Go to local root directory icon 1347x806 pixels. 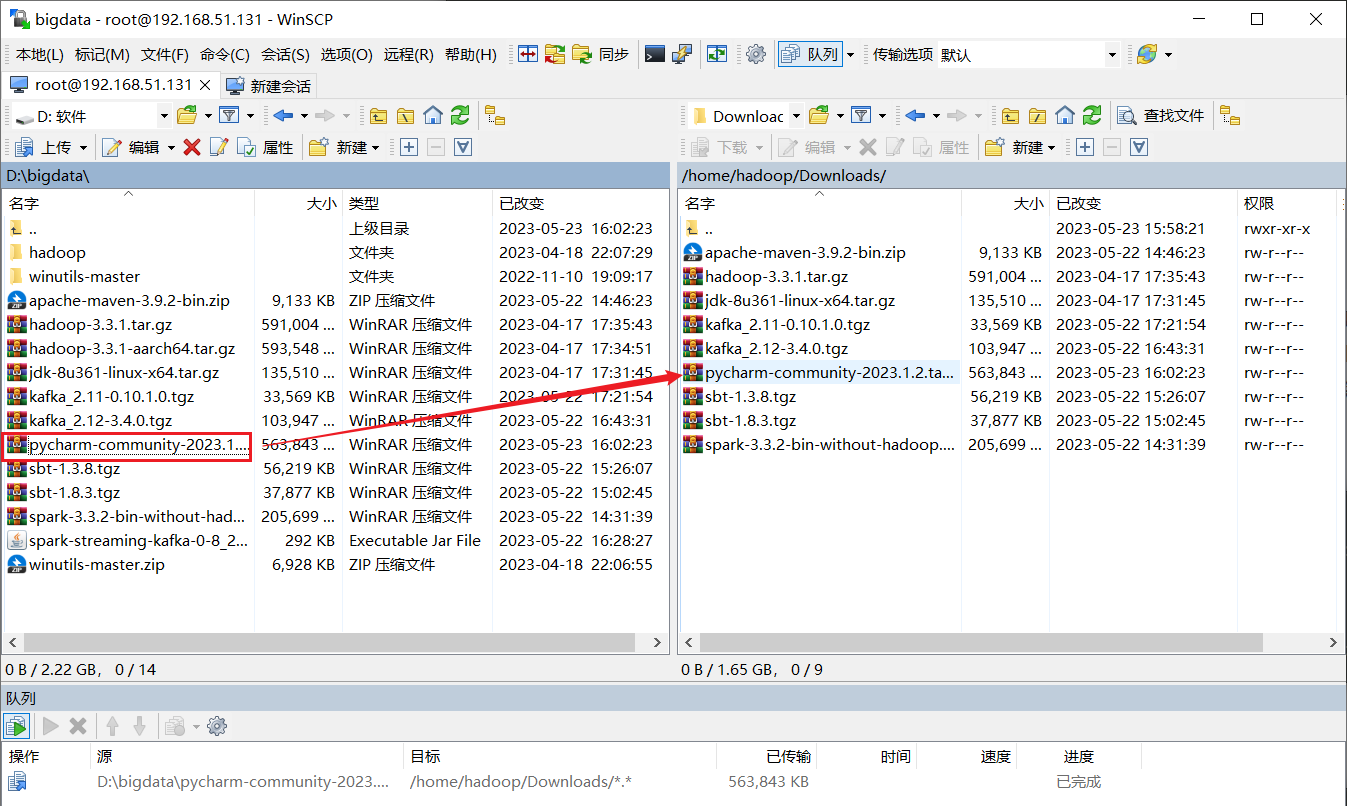point(405,116)
